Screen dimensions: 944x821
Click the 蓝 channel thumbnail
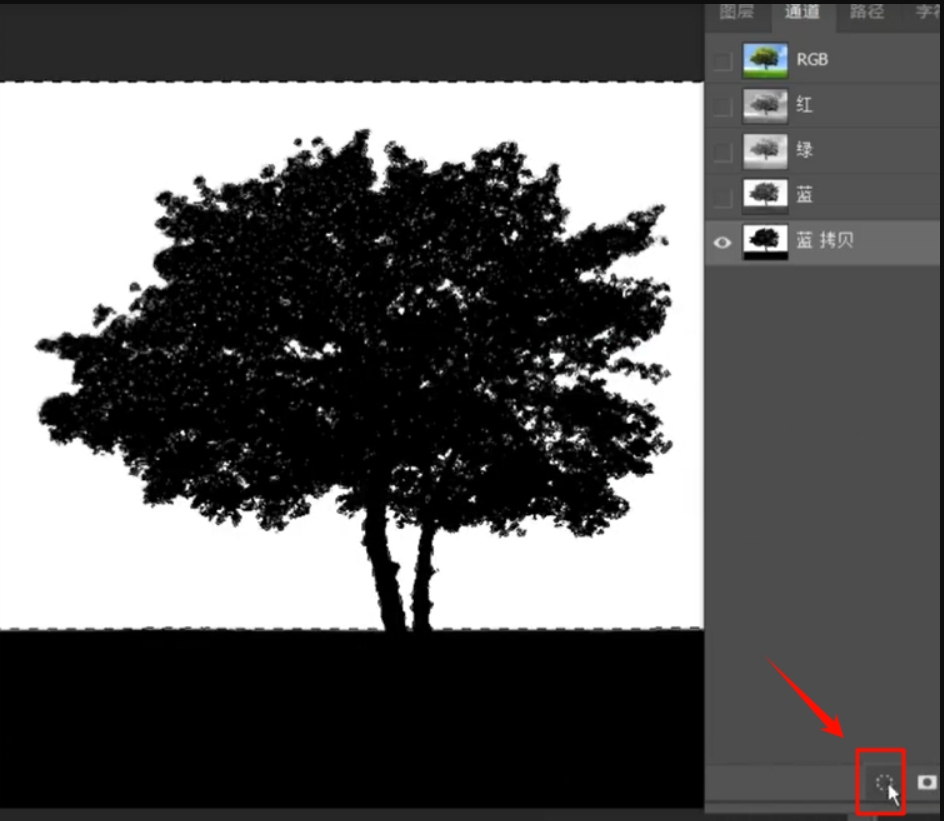click(765, 195)
